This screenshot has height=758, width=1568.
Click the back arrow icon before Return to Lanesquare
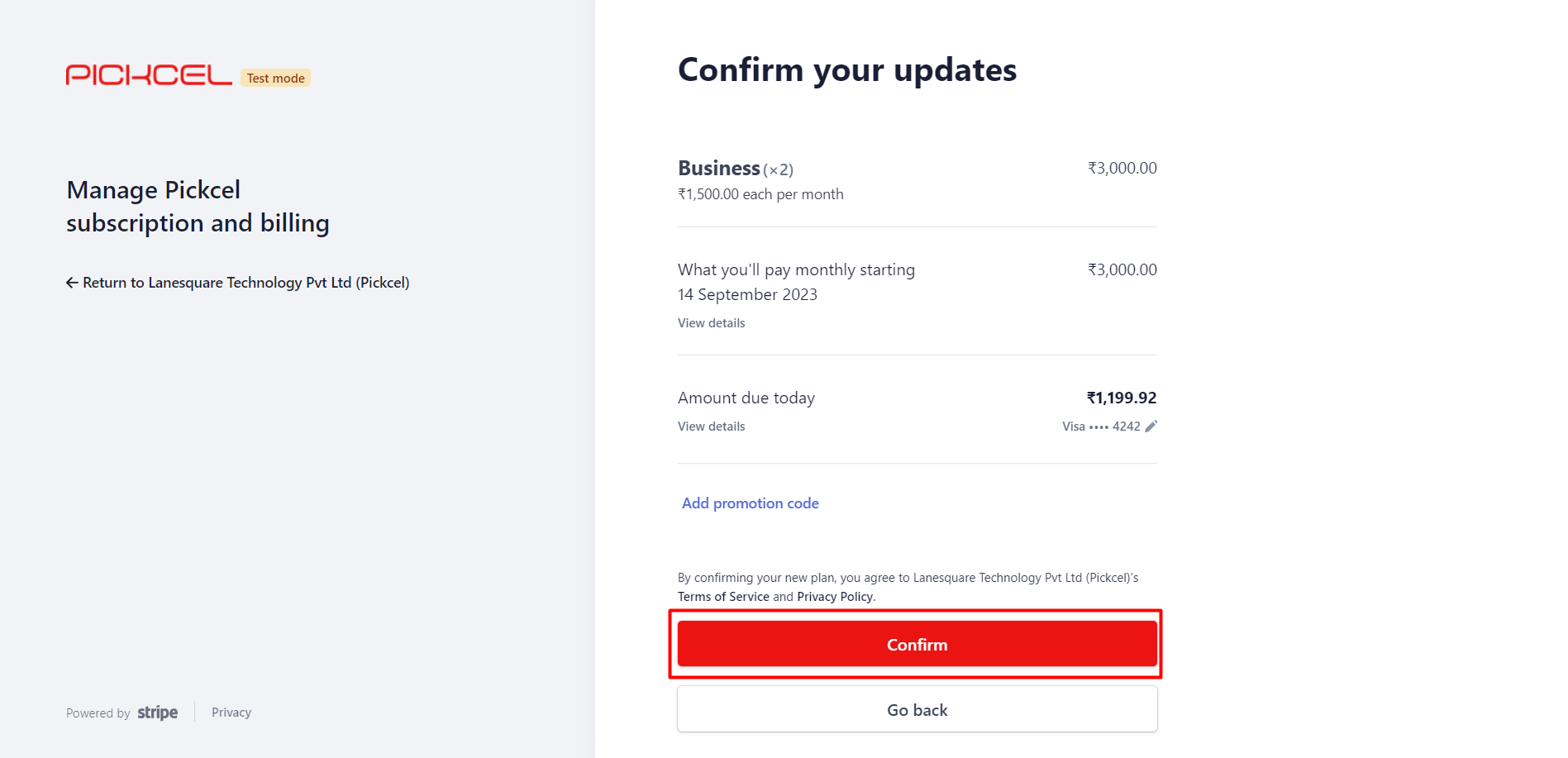[x=72, y=283]
